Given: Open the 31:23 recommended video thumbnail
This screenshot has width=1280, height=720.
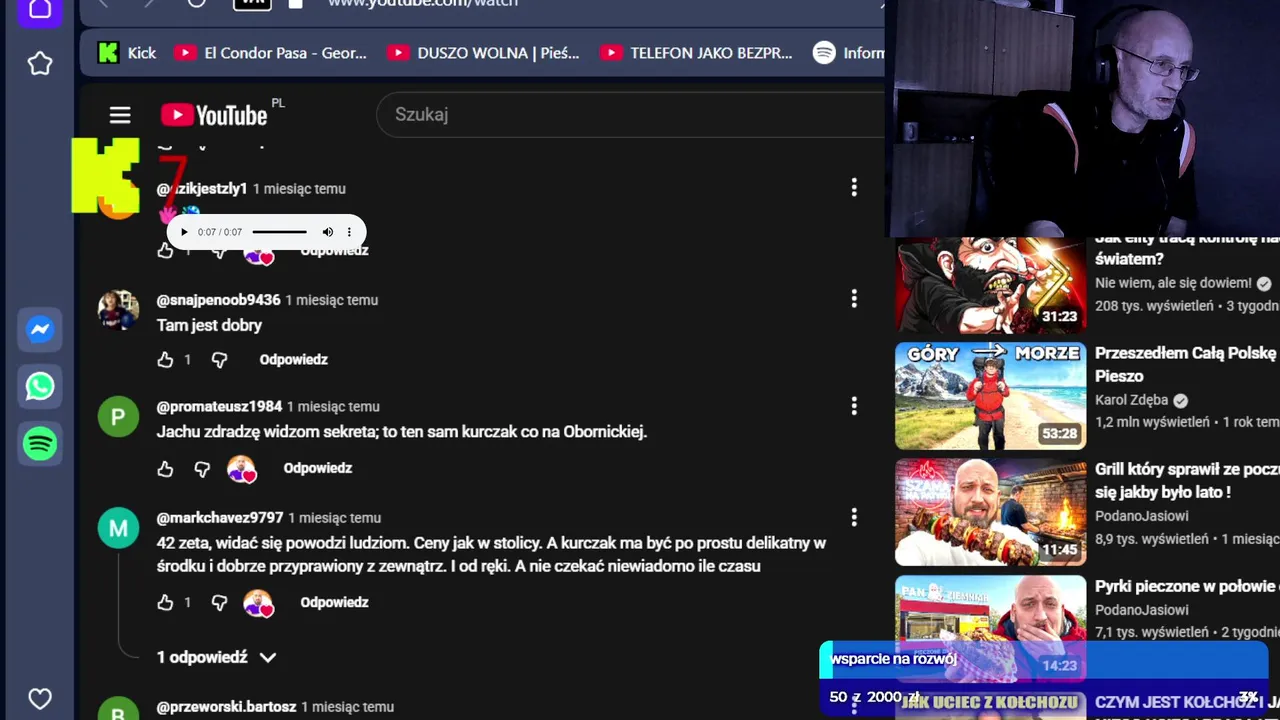Looking at the screenshot, I should coord(990,285).
